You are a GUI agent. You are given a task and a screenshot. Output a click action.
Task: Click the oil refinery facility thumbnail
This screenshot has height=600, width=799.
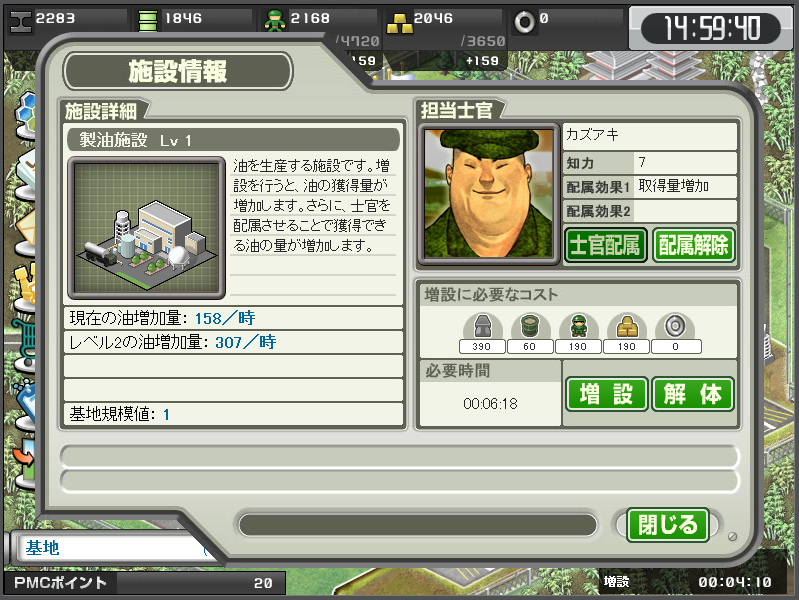click(147, 228)
